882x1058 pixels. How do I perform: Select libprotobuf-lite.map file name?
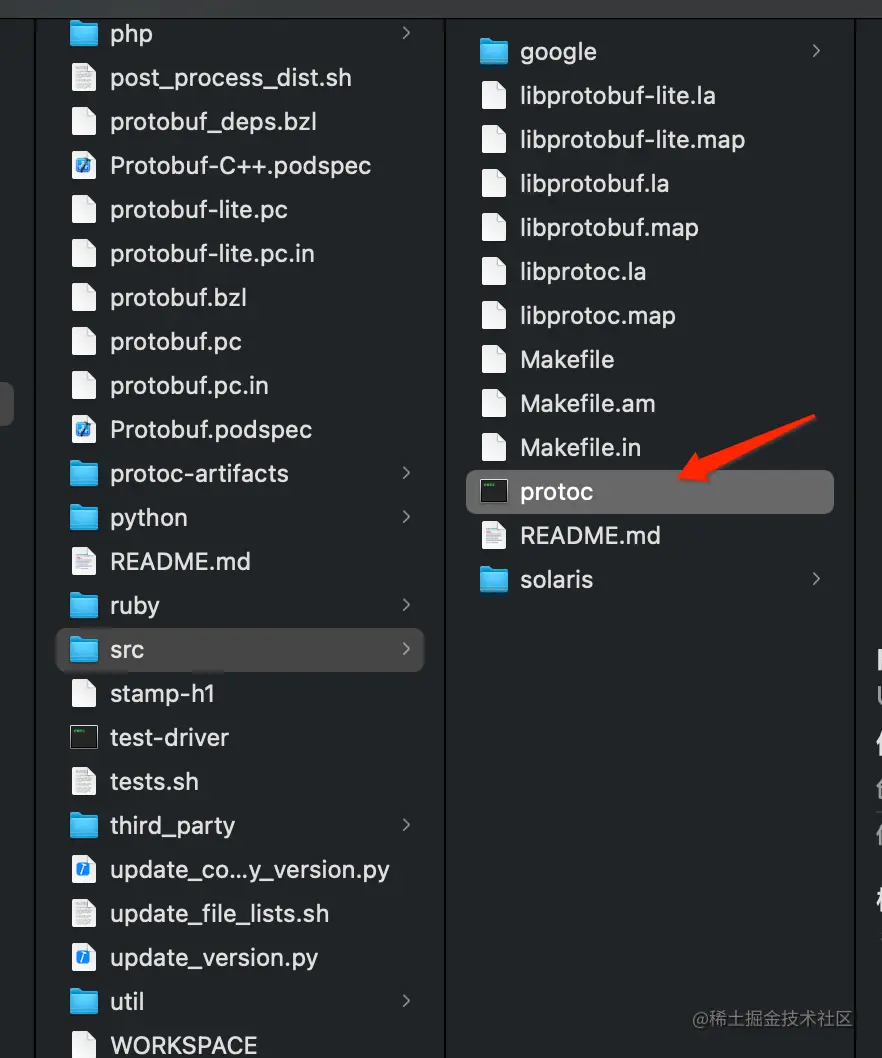click(633, 140)
